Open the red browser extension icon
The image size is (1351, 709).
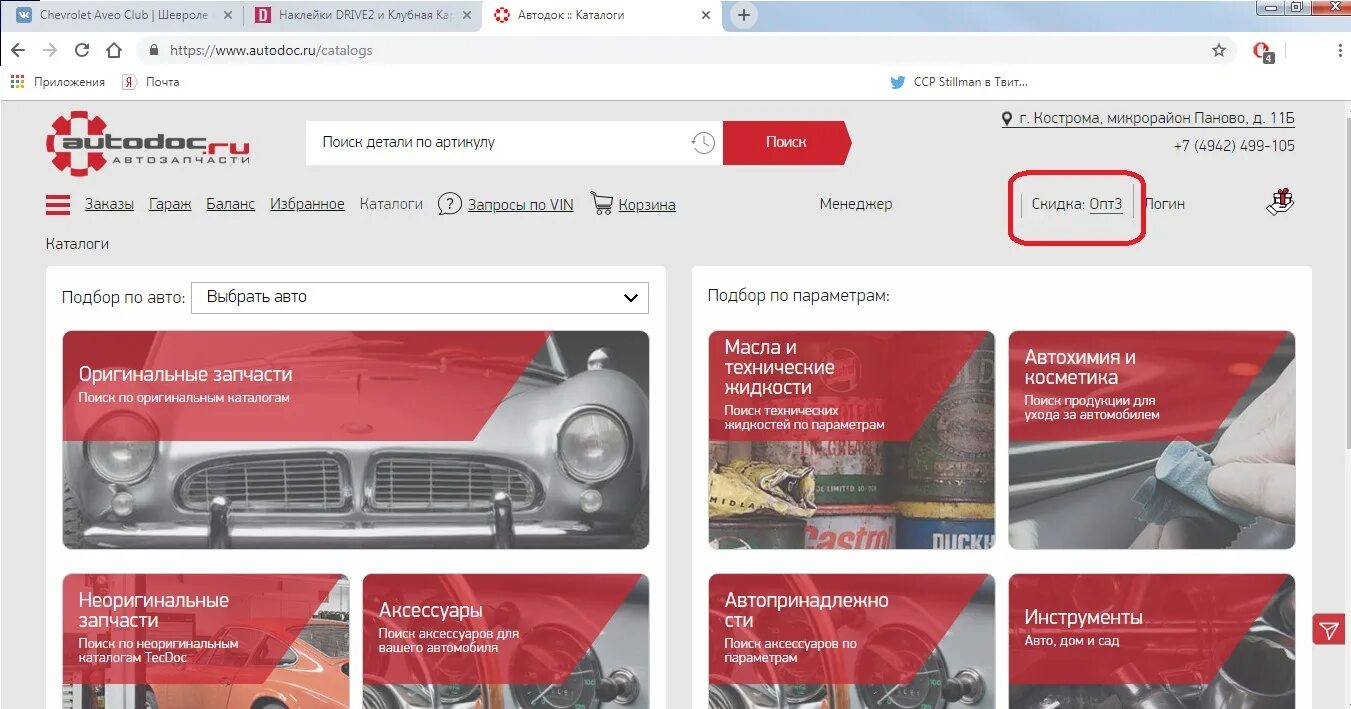pos(1262,51)
